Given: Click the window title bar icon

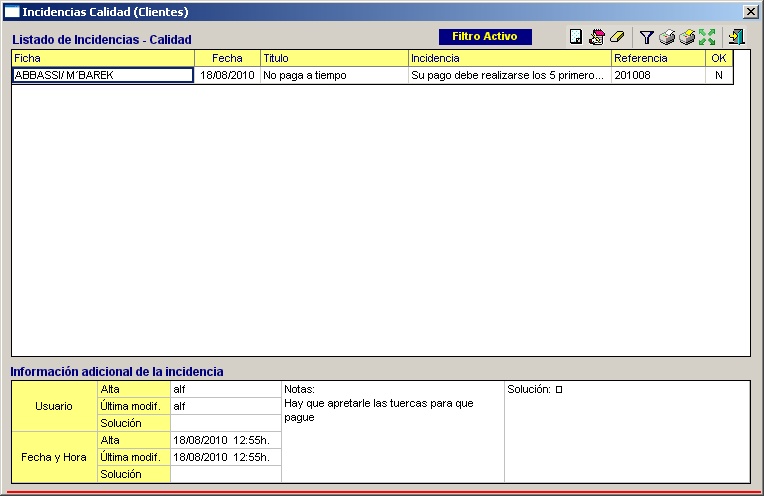Looking at the screenshot, I should coord(11,12).
